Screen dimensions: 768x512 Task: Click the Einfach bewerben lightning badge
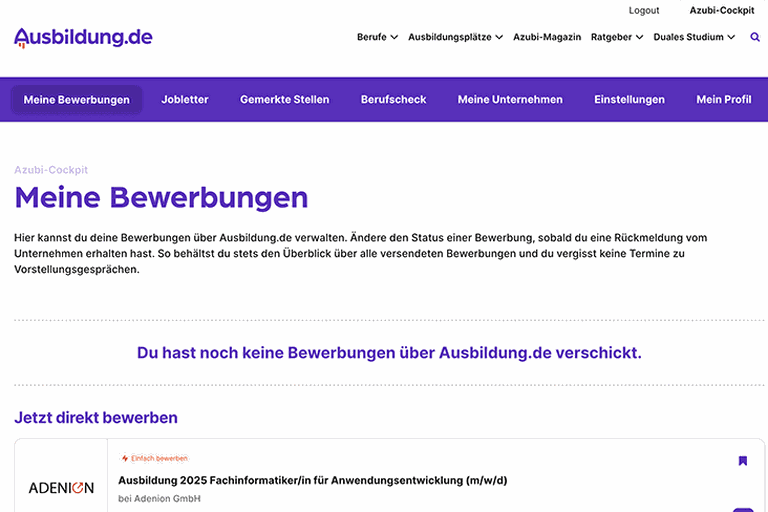[x=154, y=459]
